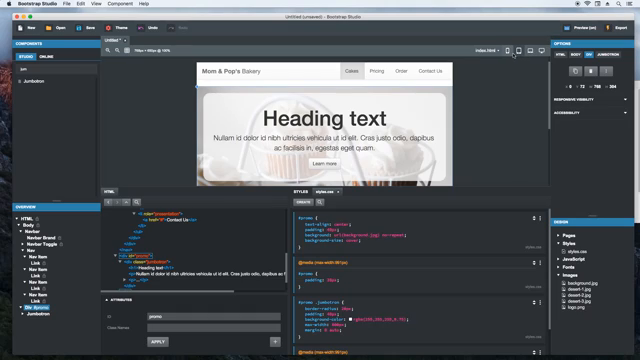Save the design using the Save button

point(85,28)
